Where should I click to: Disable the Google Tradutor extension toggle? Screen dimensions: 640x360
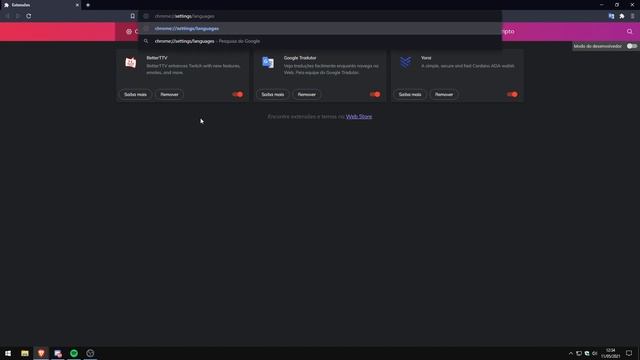[x=375, y=94]
